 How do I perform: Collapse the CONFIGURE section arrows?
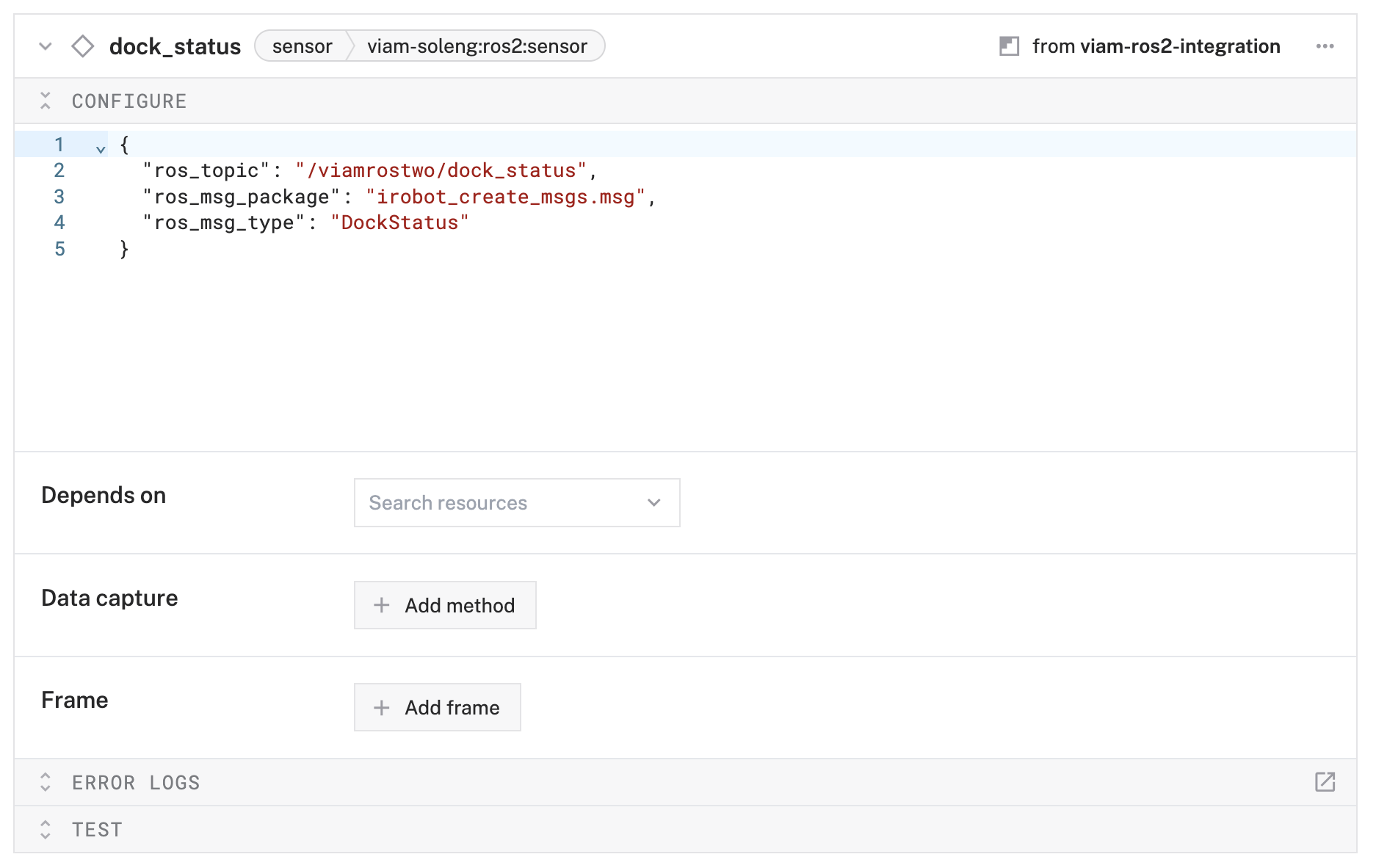pos(46,101)
